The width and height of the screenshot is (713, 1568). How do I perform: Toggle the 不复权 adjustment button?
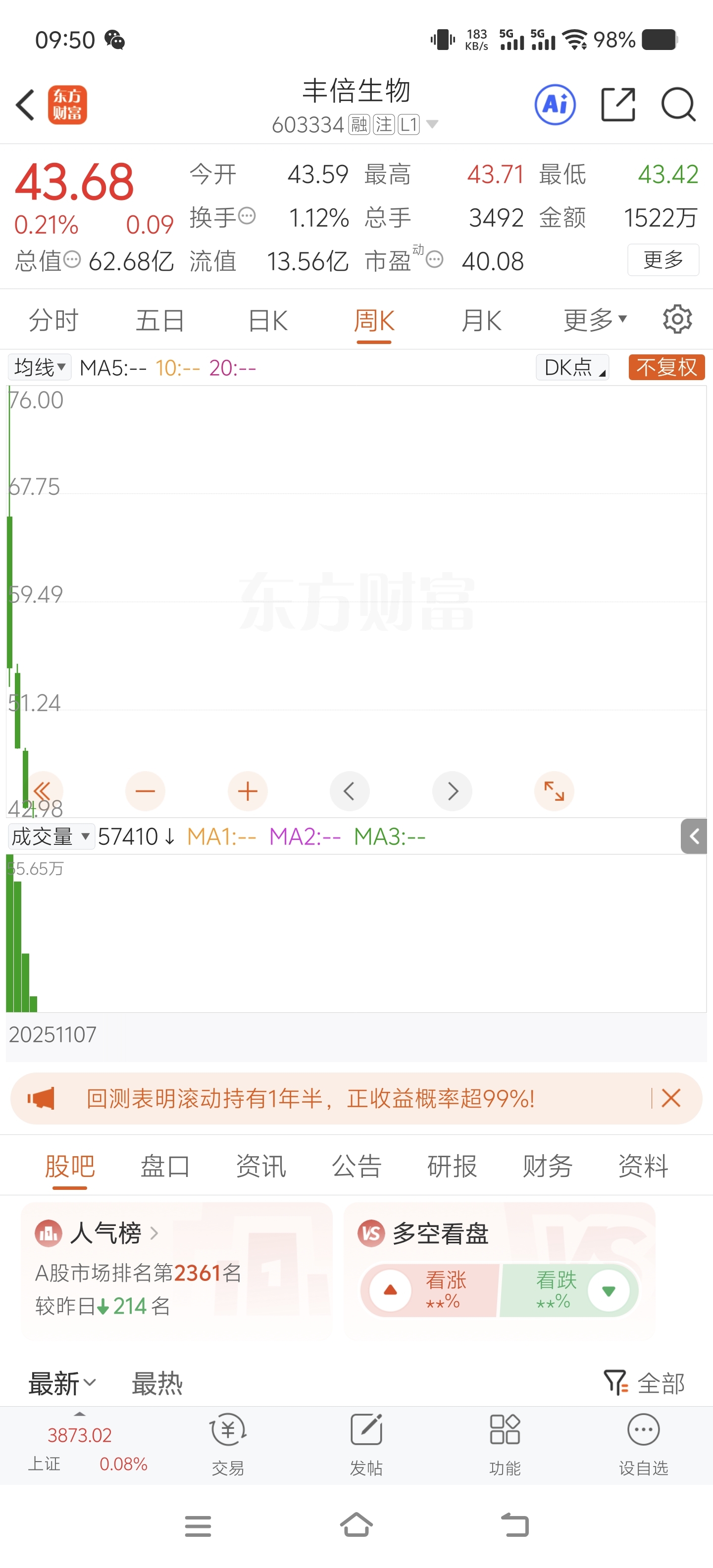click(x=667, y=367)
